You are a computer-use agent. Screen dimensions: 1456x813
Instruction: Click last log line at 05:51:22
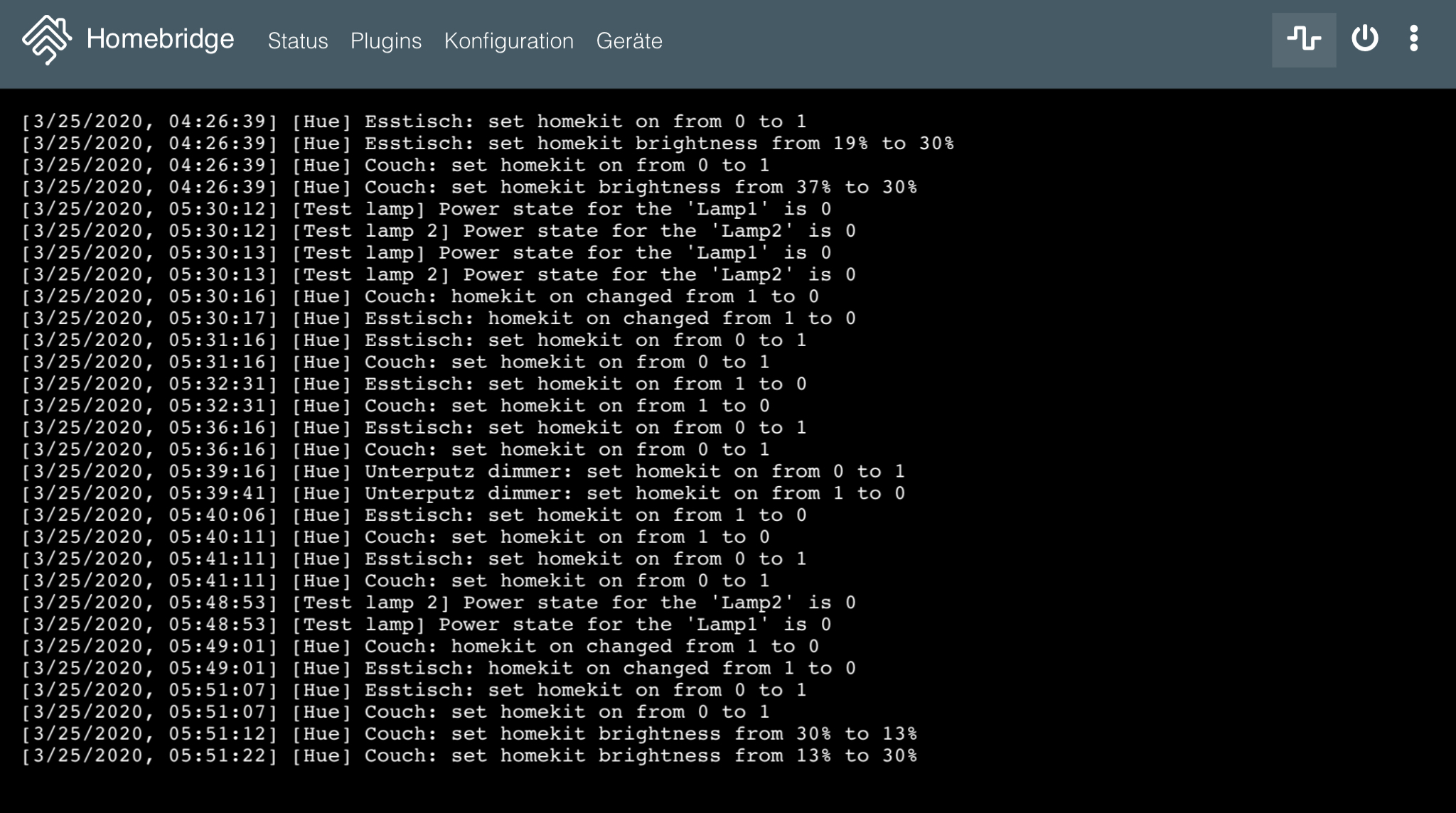[x=469, y=756]
